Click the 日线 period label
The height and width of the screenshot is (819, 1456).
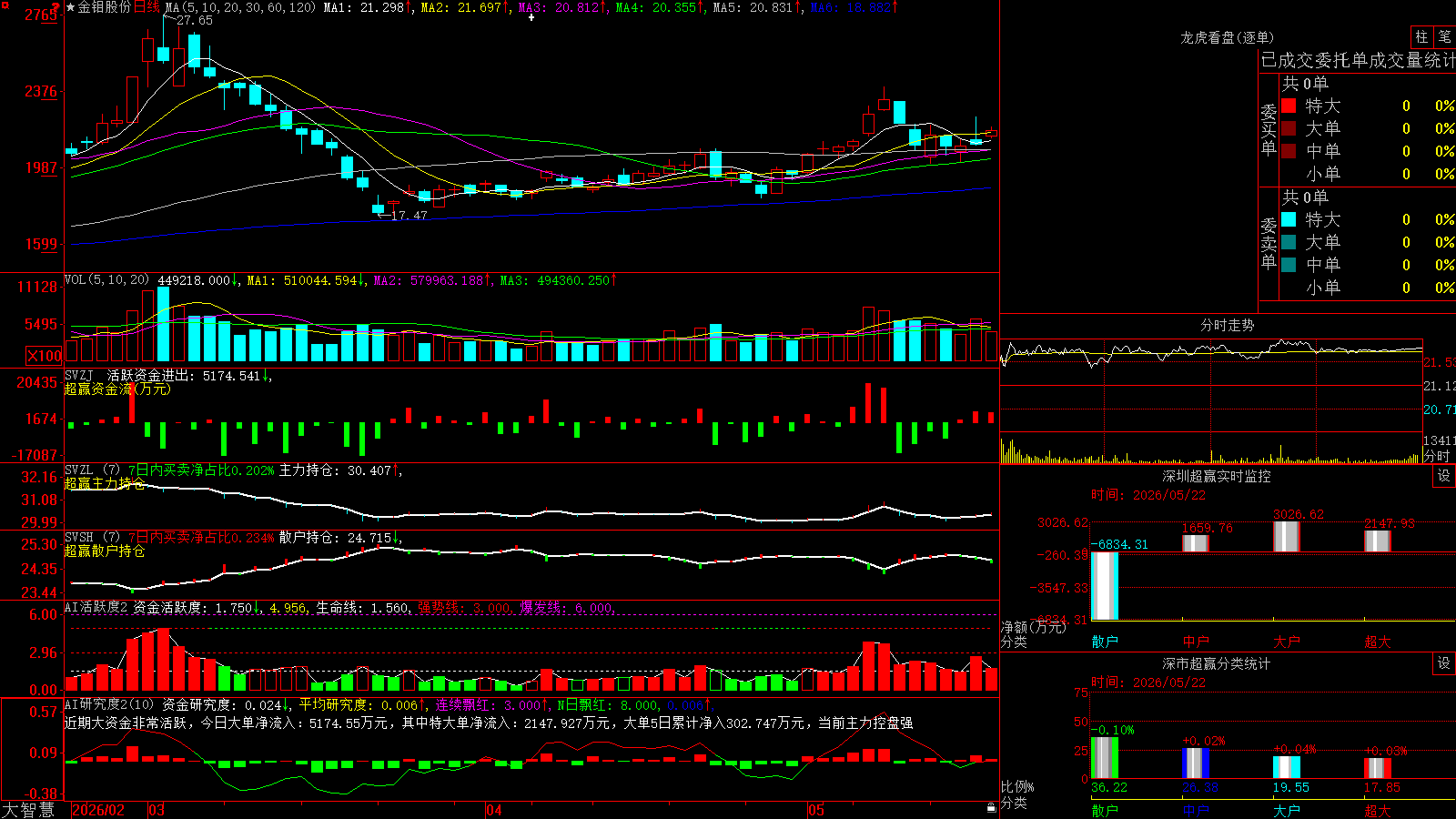147,7
